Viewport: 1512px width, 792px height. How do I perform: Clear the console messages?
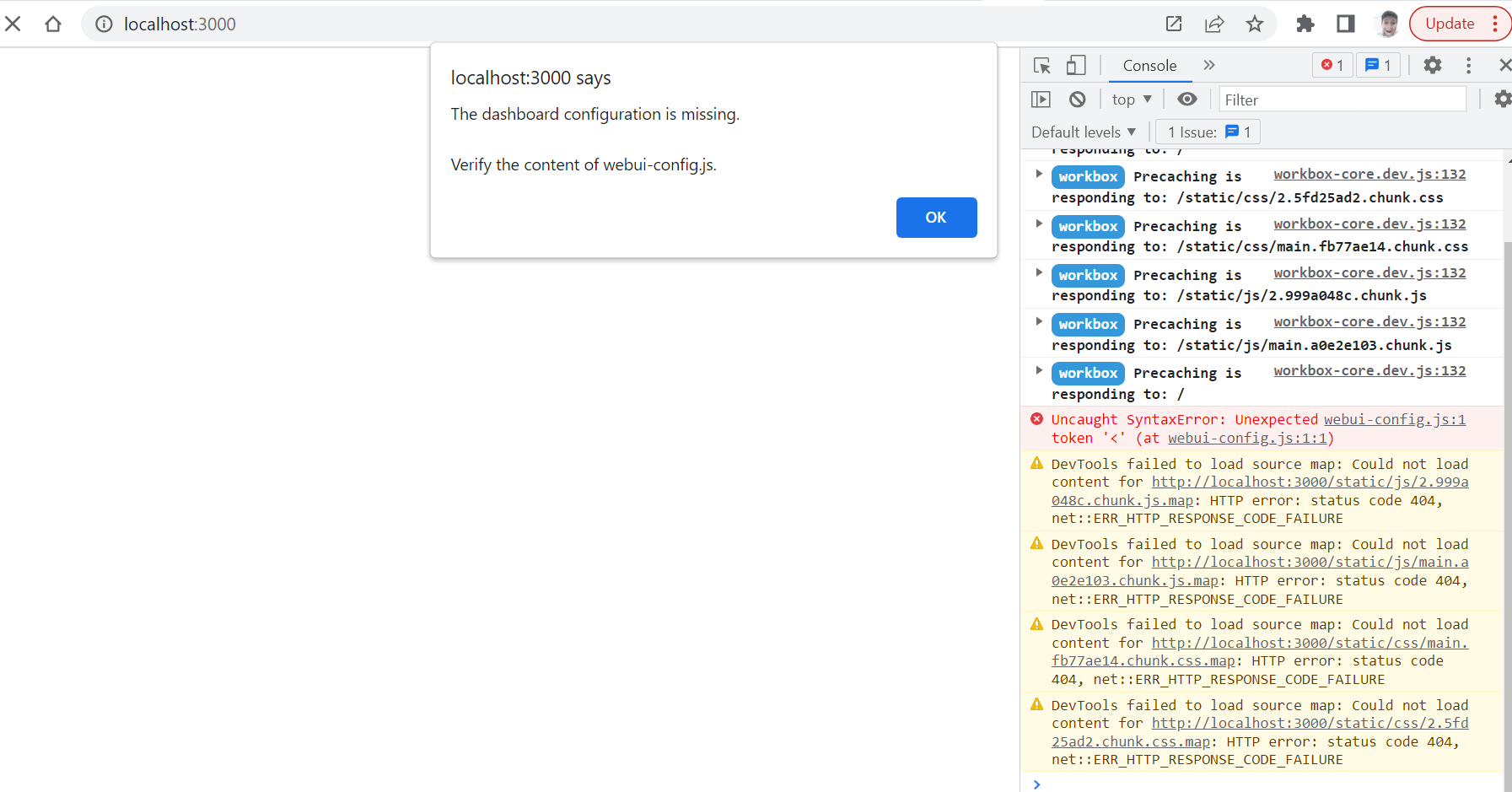pyautogui.click(x=1077, y=99)
